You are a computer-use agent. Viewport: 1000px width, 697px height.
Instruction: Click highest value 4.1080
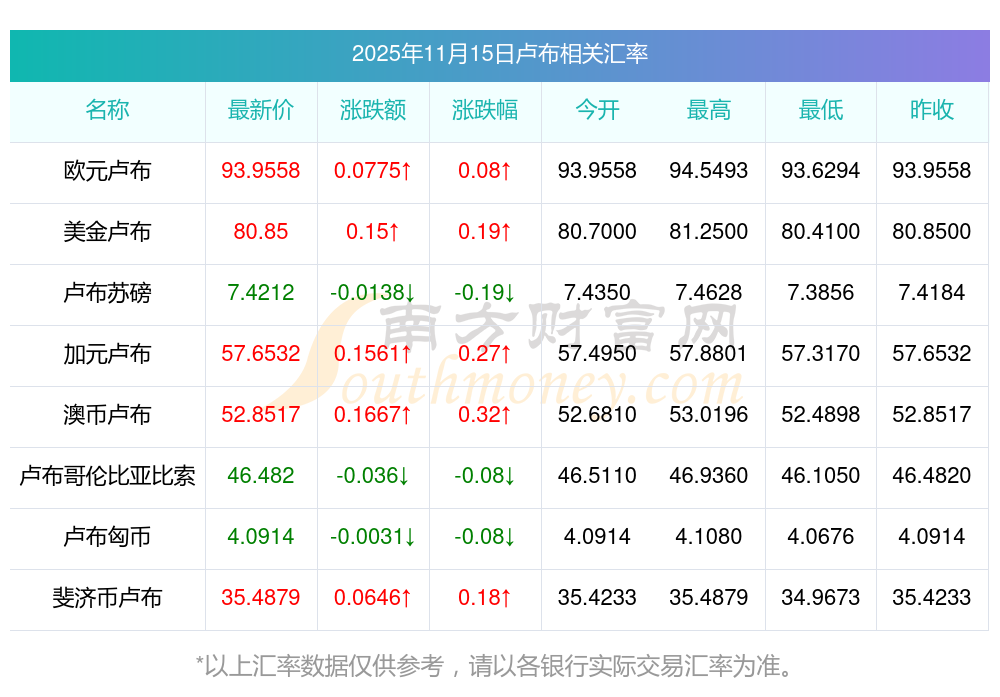[709, 537]
